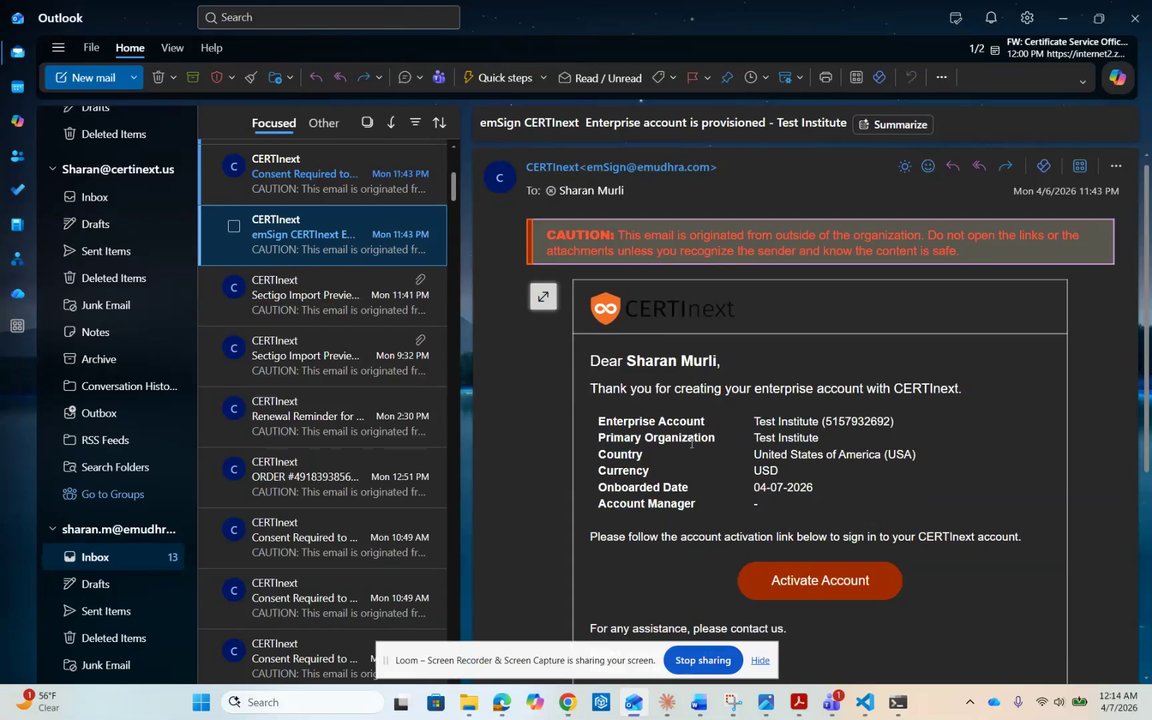Click the Activate Account button
This screenshot has height=720, width=1152.
click(819, 580)
